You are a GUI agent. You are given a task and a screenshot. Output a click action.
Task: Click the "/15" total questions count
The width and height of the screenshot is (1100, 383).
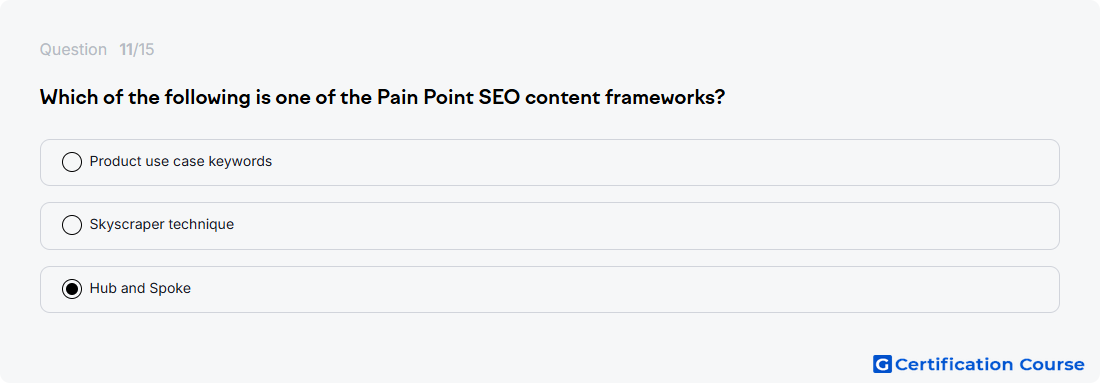(144, 50)
